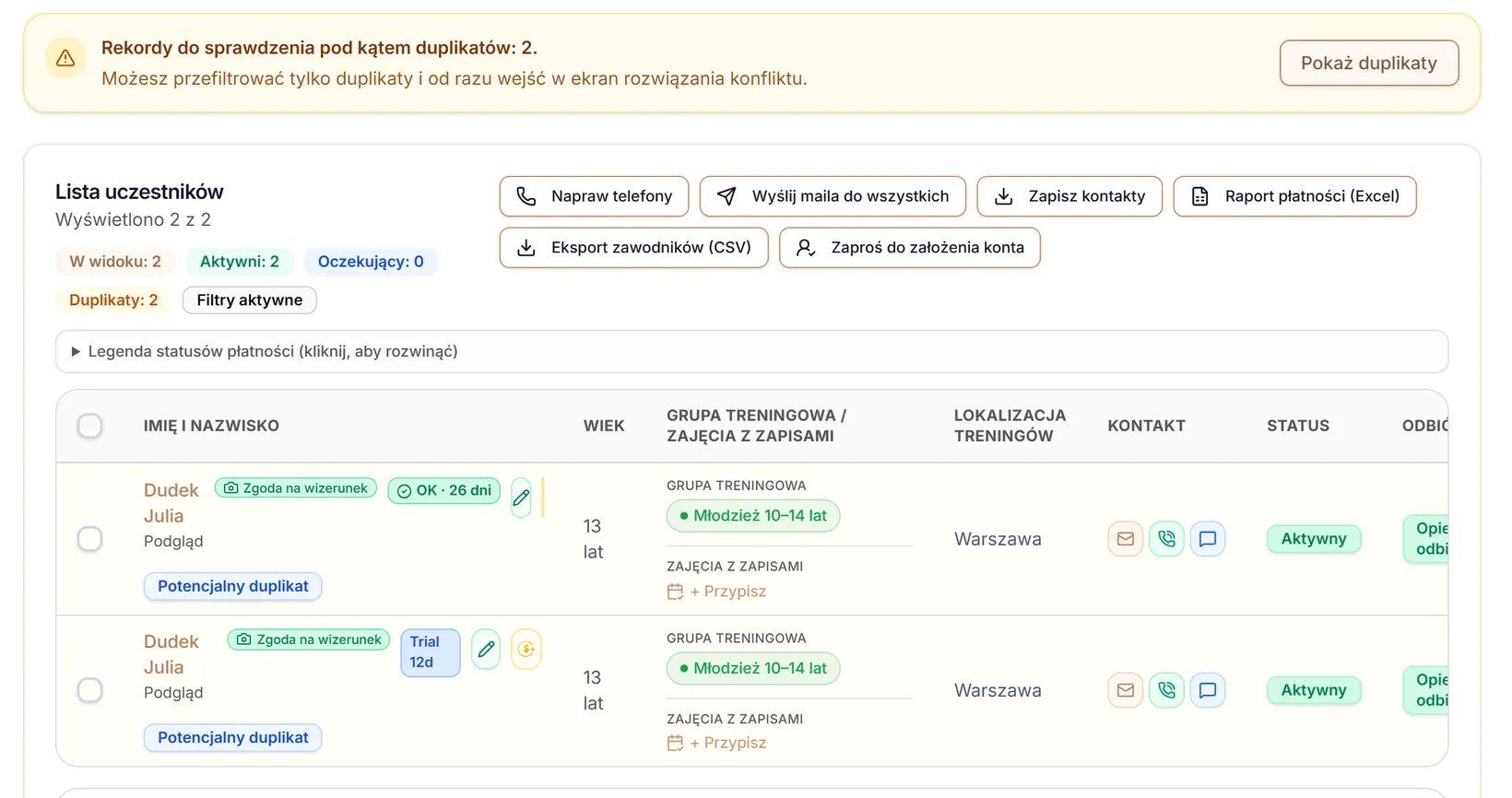Image resolution: width=1512 pixels, height=798 pixels.
Task: Click the phone icon in first Dudek Julia row
Action: (x=1166, y=539)
